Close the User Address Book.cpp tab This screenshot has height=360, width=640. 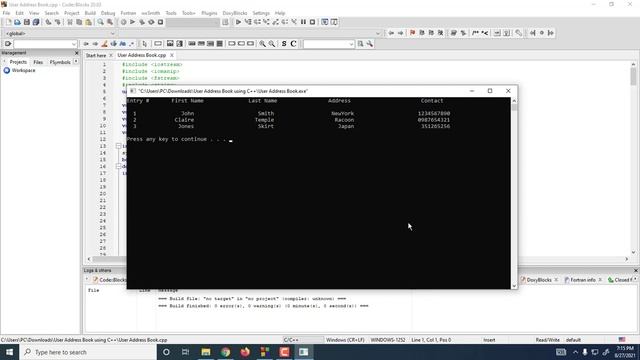[171, 55]
